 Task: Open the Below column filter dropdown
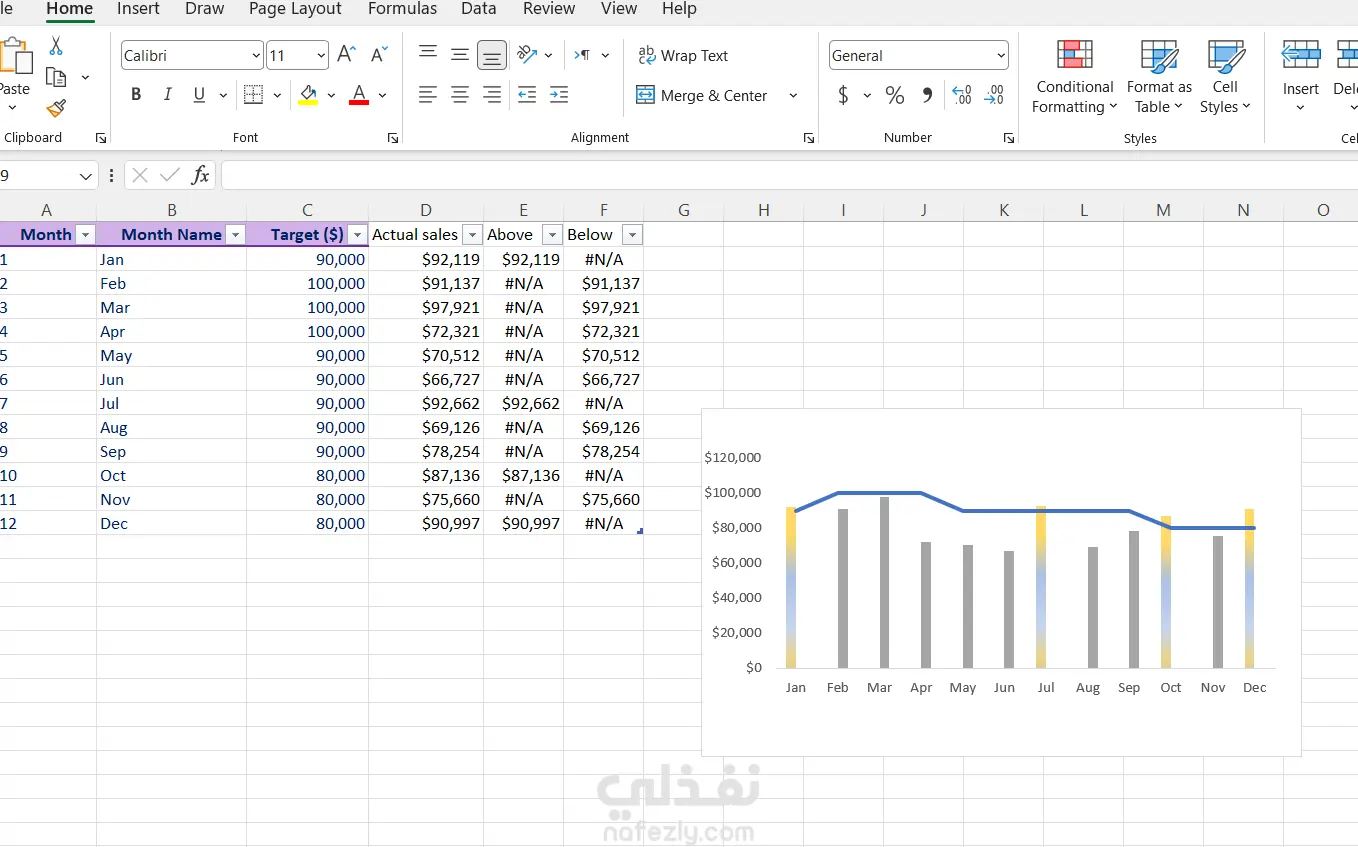(x=631, y=235)
